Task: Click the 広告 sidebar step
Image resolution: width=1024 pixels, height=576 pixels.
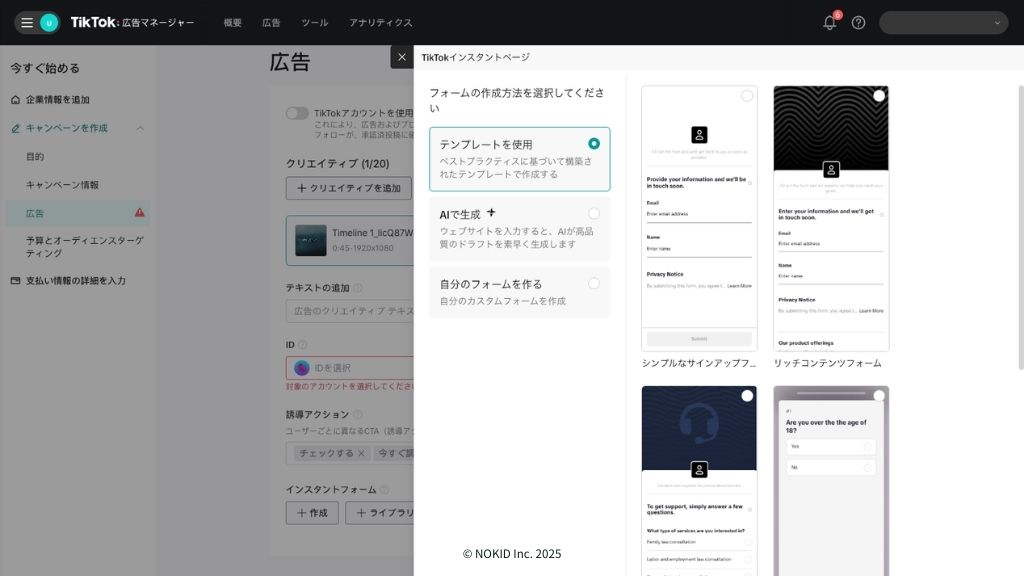Action: pyautogui.click(x=78, y=214)
